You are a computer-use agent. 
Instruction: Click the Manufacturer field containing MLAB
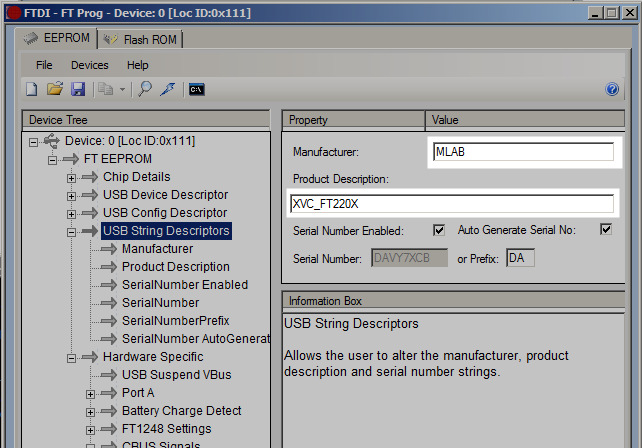click(523, 152)
